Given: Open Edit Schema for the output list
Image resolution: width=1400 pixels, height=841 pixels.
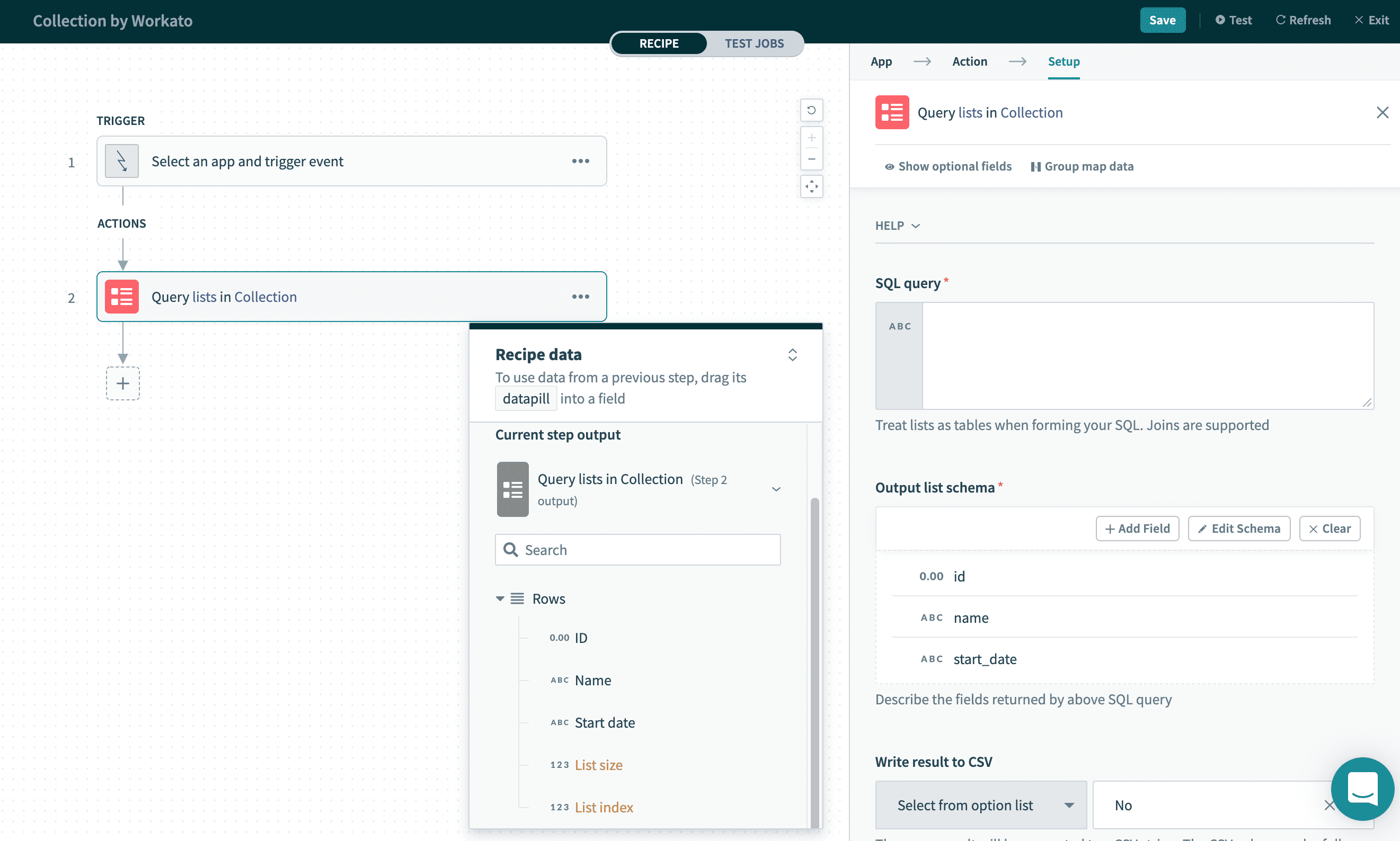Looking at the screenshot, I should 1239,528.
